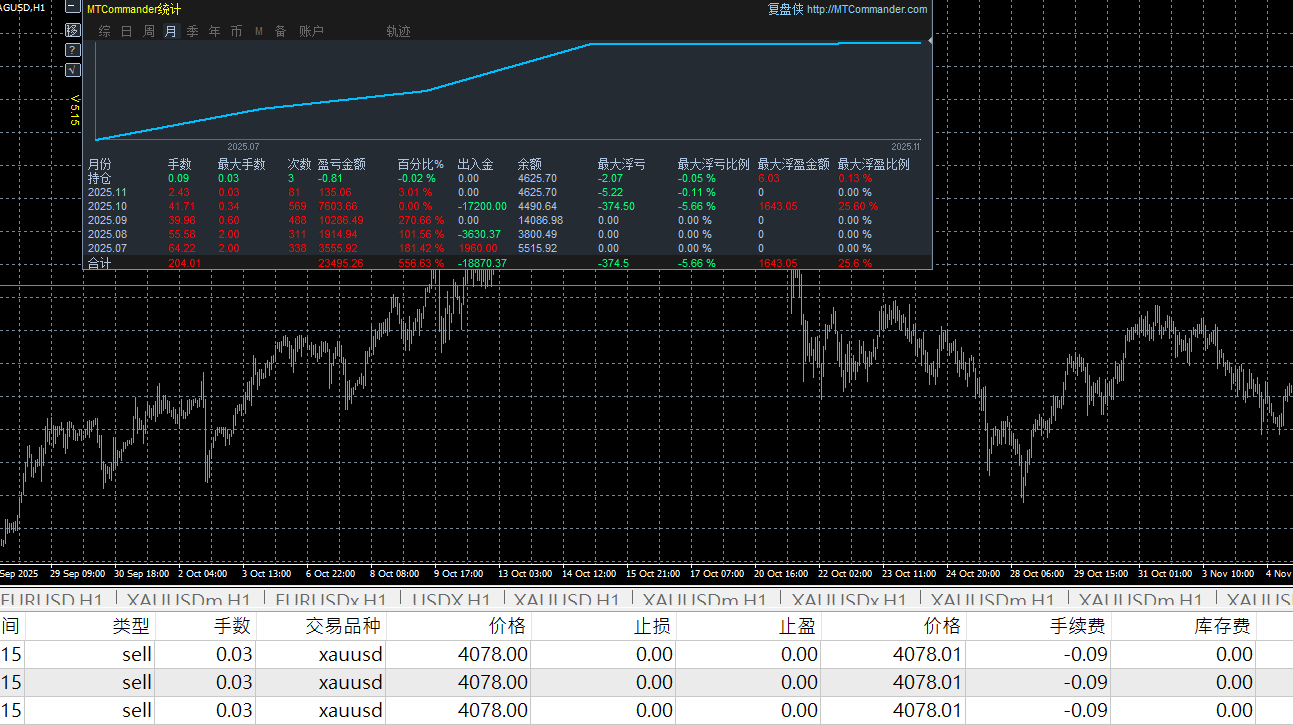1293x725 pixels.
Task: Switch to the XAUUSD H1 chart tab
Action: pos(567,600)
